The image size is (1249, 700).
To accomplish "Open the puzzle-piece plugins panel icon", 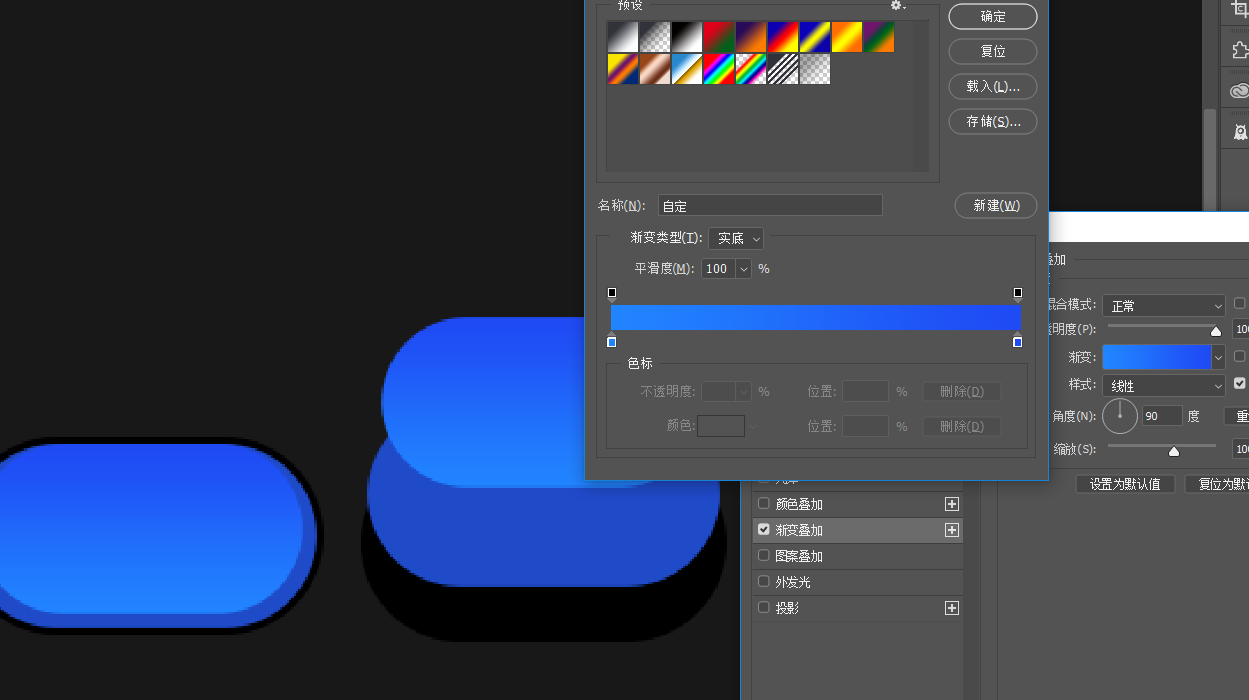I will point(1240,49).
